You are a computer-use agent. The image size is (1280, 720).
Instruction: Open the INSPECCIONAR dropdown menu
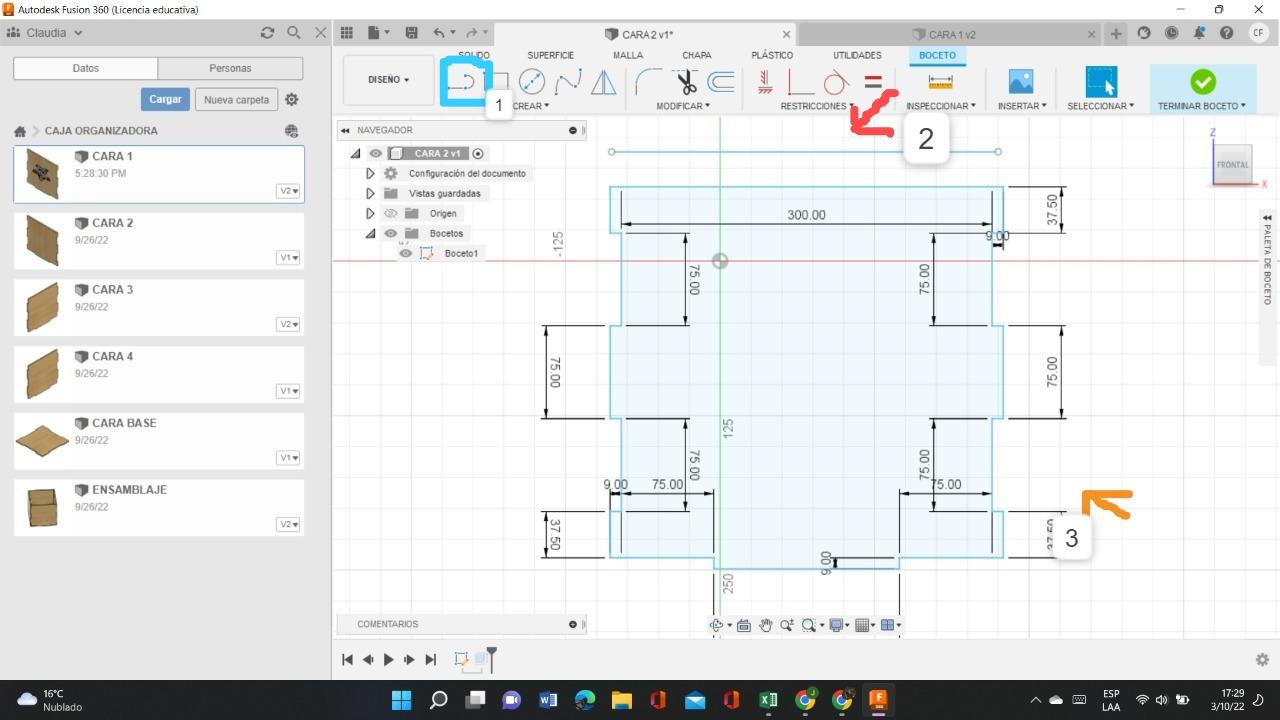(941, 106)
